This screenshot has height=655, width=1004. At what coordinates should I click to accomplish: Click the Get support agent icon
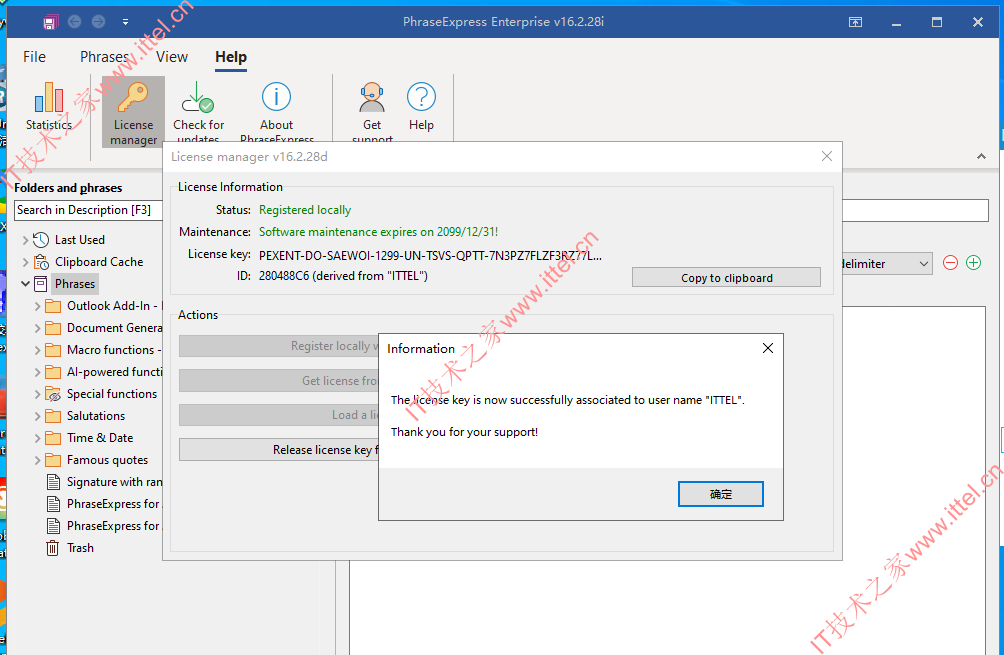371,97
